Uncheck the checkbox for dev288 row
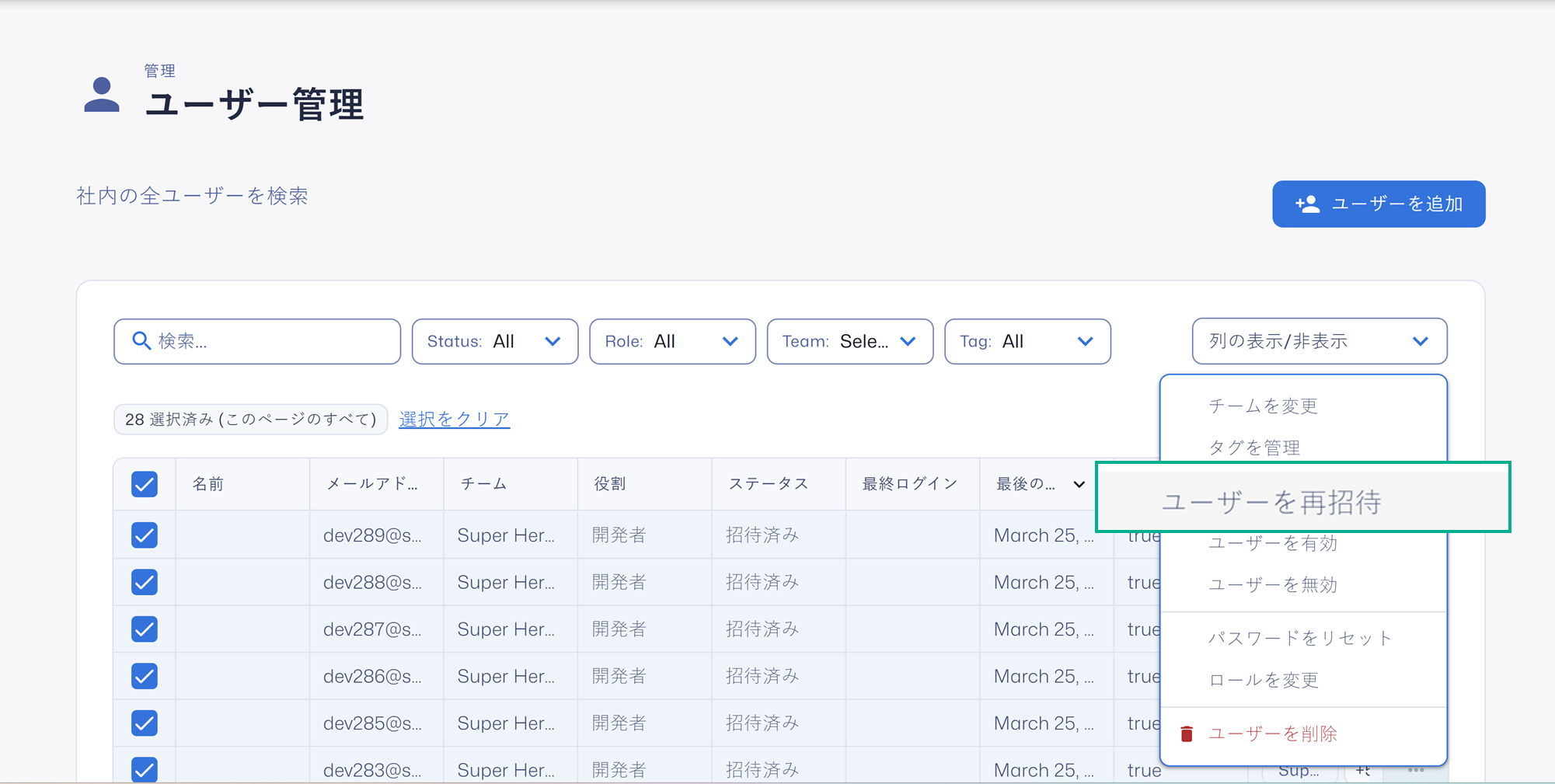This screenshot has width=1555, height=784. (x=145, y=582)
